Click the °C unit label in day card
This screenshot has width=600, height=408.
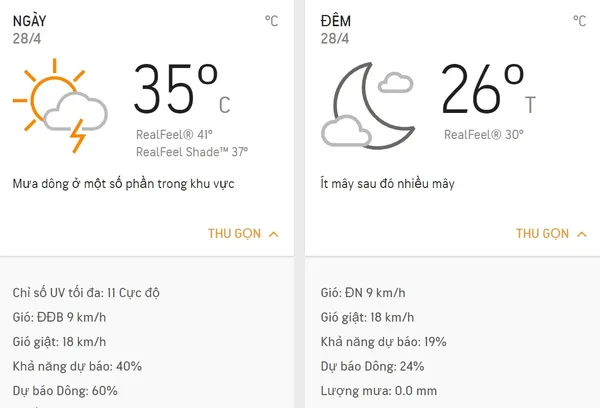point(272,21)
